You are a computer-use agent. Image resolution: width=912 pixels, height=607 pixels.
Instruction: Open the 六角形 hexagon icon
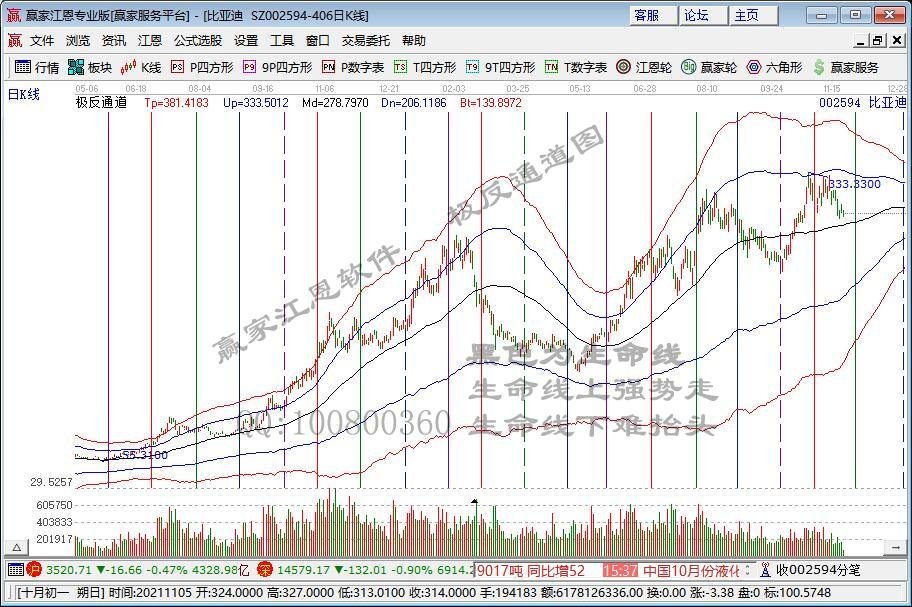click(x=754, y=67)
